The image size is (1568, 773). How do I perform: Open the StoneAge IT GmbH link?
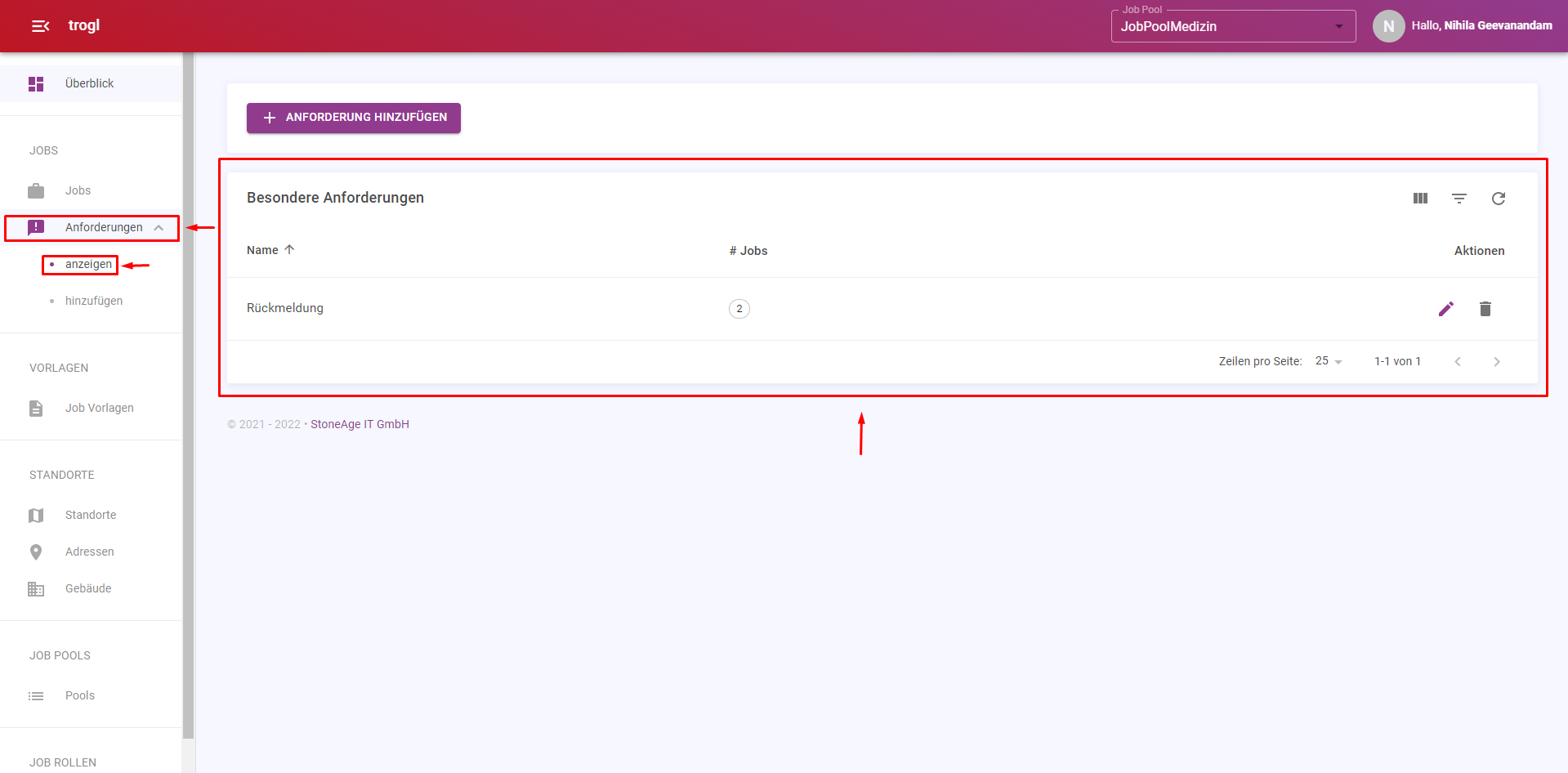360,424
